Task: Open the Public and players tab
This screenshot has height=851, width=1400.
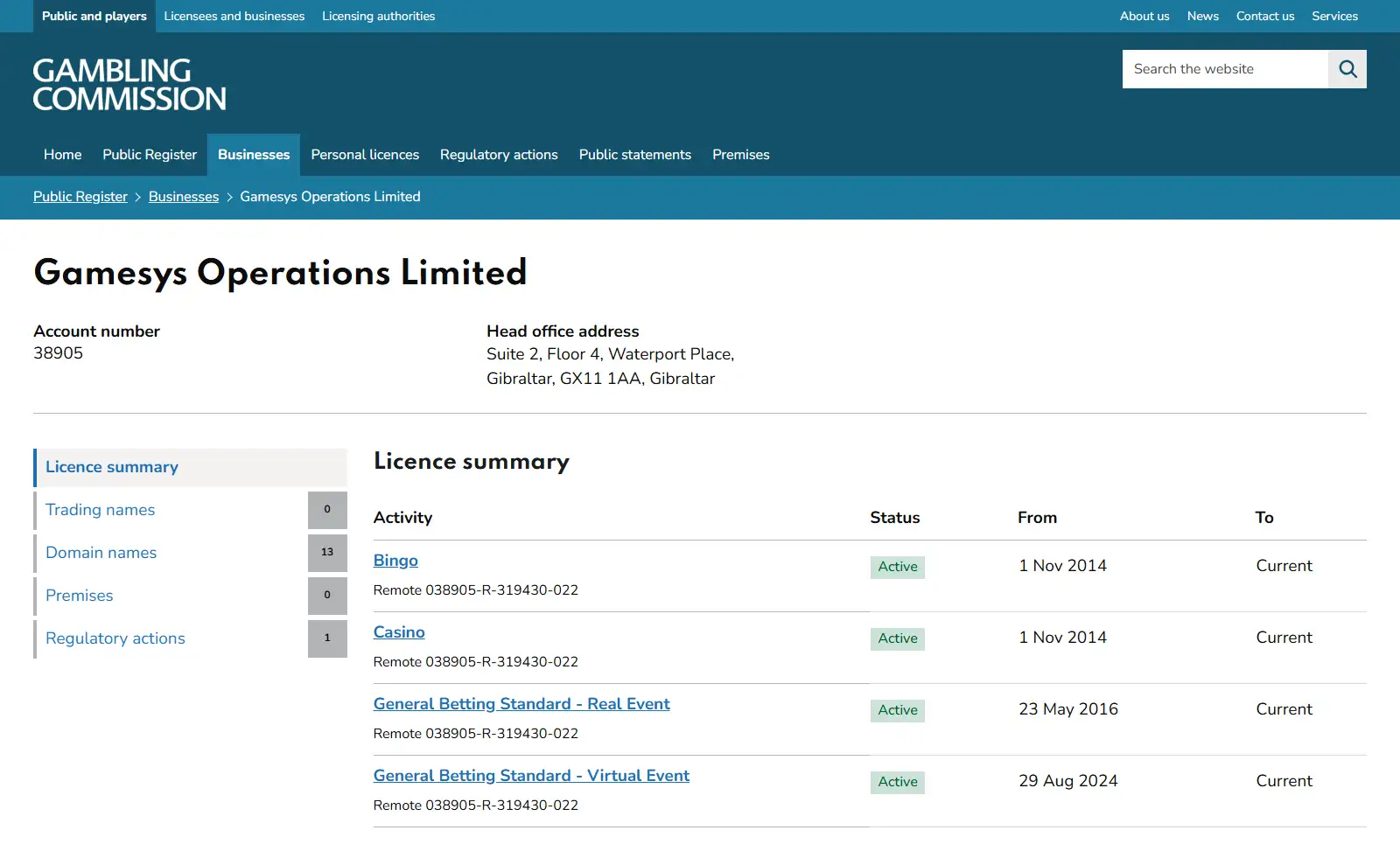Action: (x=94, y=16)
